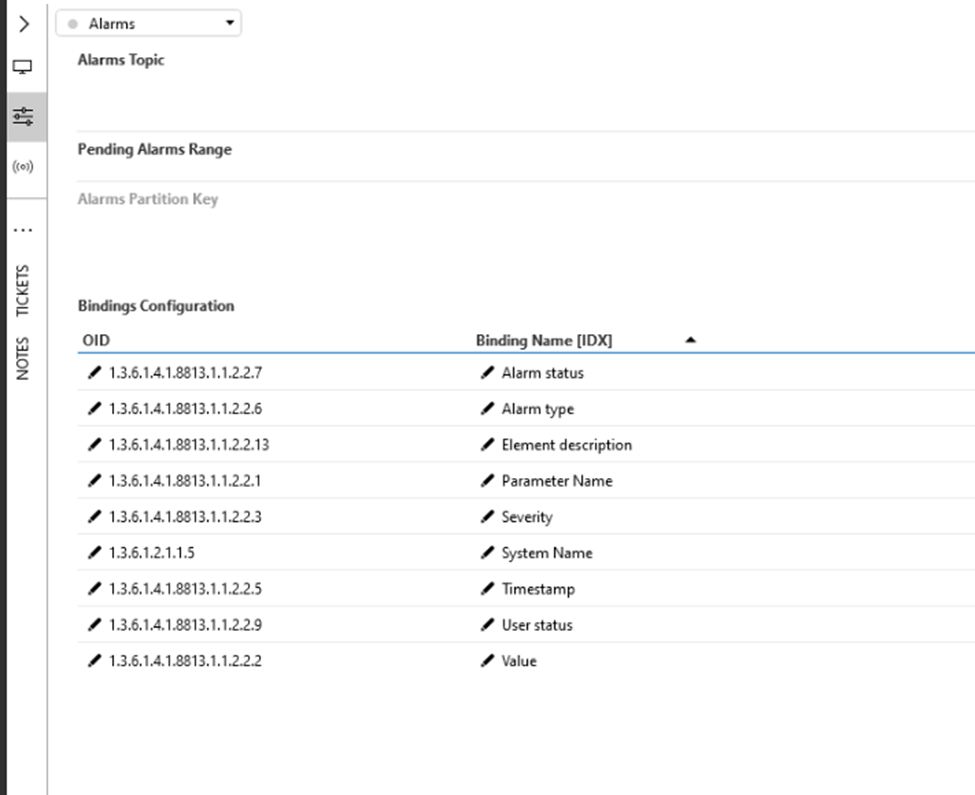
Task: Select the sliders settings icon in sidebar
Action: coord(22,117)
